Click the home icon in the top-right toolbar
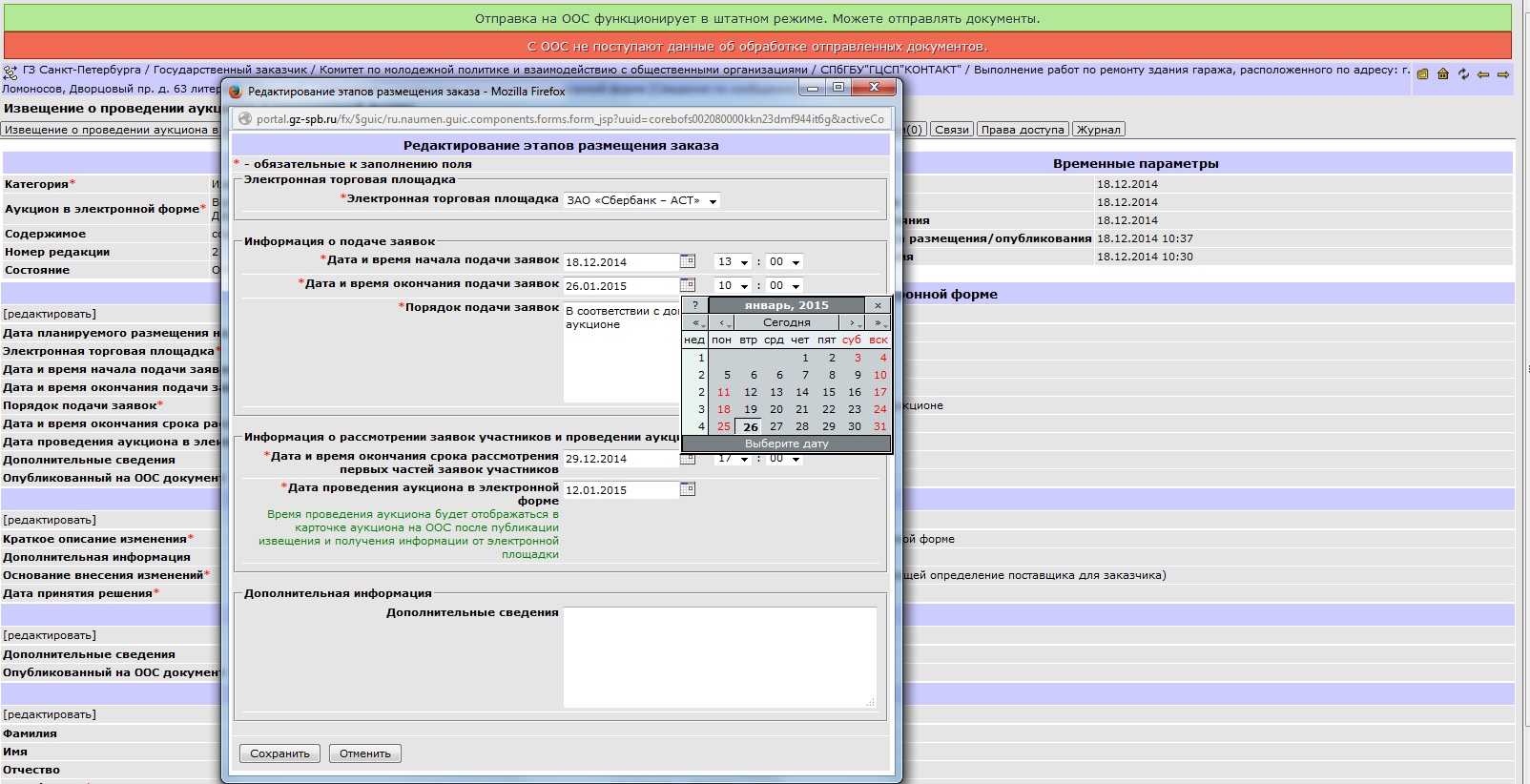 pos(1442,74)
